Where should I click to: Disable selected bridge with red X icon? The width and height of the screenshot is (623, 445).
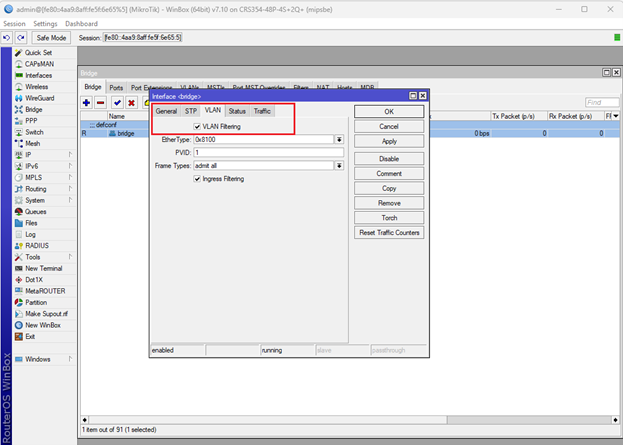coord(131,103)
